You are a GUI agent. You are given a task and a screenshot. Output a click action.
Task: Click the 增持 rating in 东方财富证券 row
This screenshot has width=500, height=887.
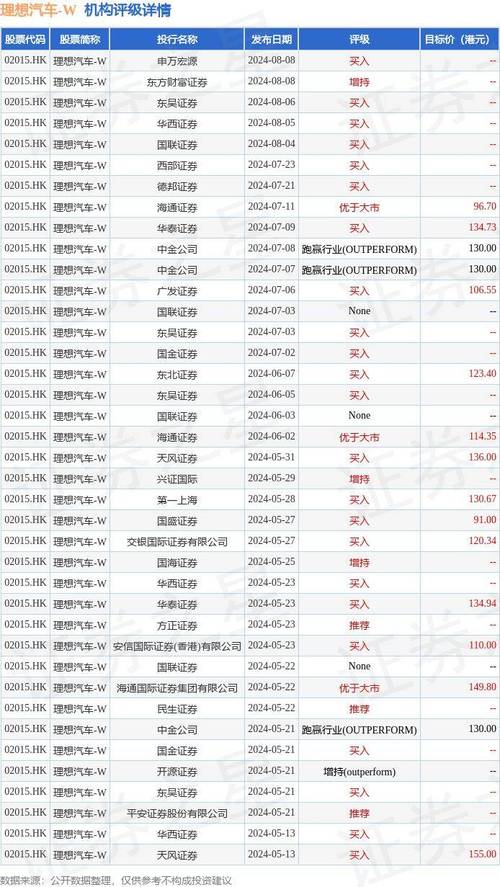point(359,82)
